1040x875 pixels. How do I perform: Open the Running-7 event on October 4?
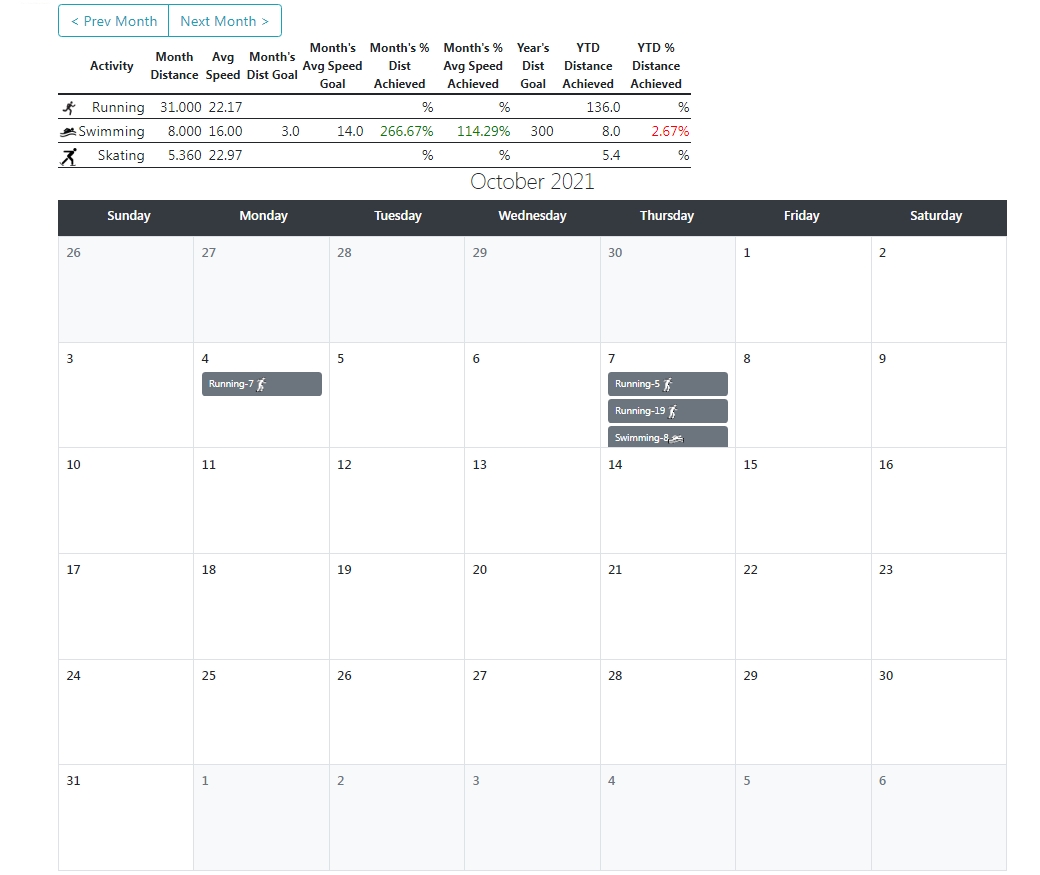click(261, 384)
